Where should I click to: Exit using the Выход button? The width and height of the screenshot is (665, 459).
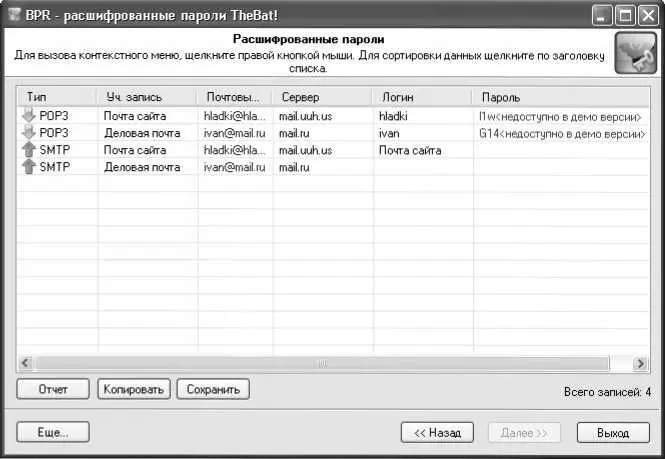613,433
